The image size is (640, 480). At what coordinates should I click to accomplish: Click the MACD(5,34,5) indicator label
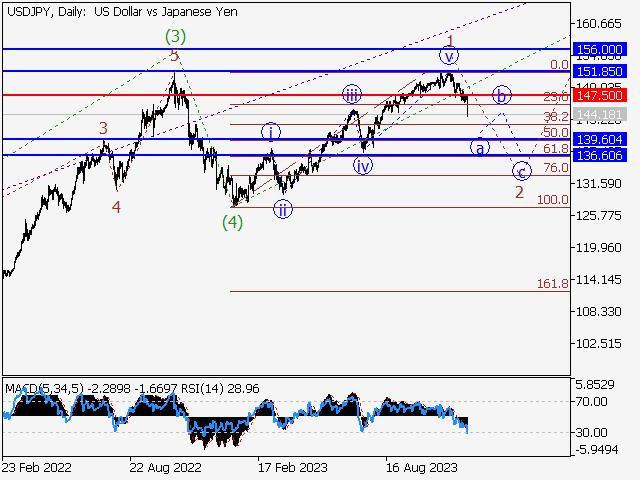coord(44,388)
